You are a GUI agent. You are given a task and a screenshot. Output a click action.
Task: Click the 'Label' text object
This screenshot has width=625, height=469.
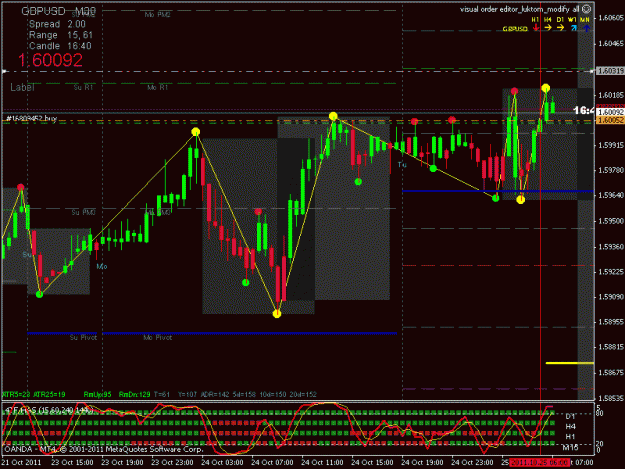click(x=22, y=87)
